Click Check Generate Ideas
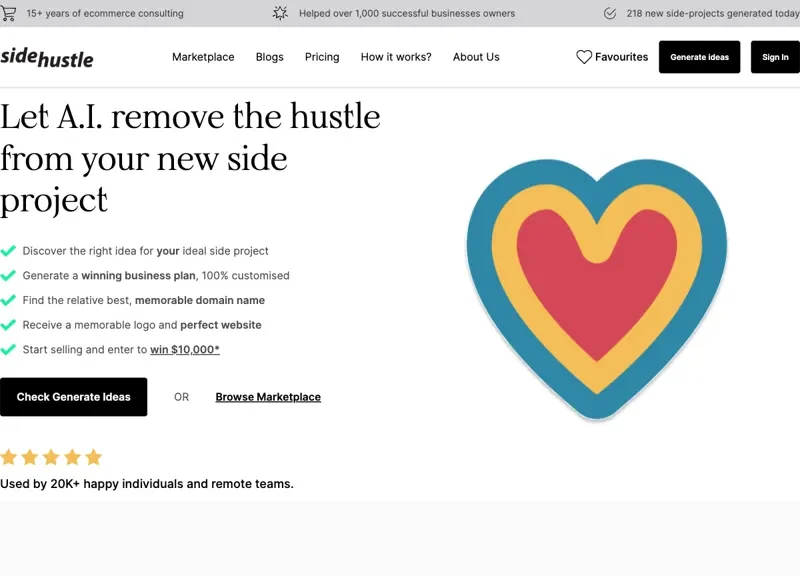The height and width of the screenshot is (576, 800). (74, 397)
